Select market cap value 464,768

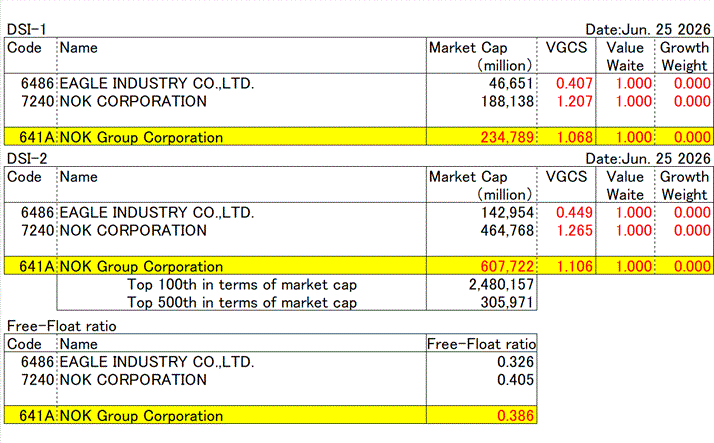click(507, 230)
